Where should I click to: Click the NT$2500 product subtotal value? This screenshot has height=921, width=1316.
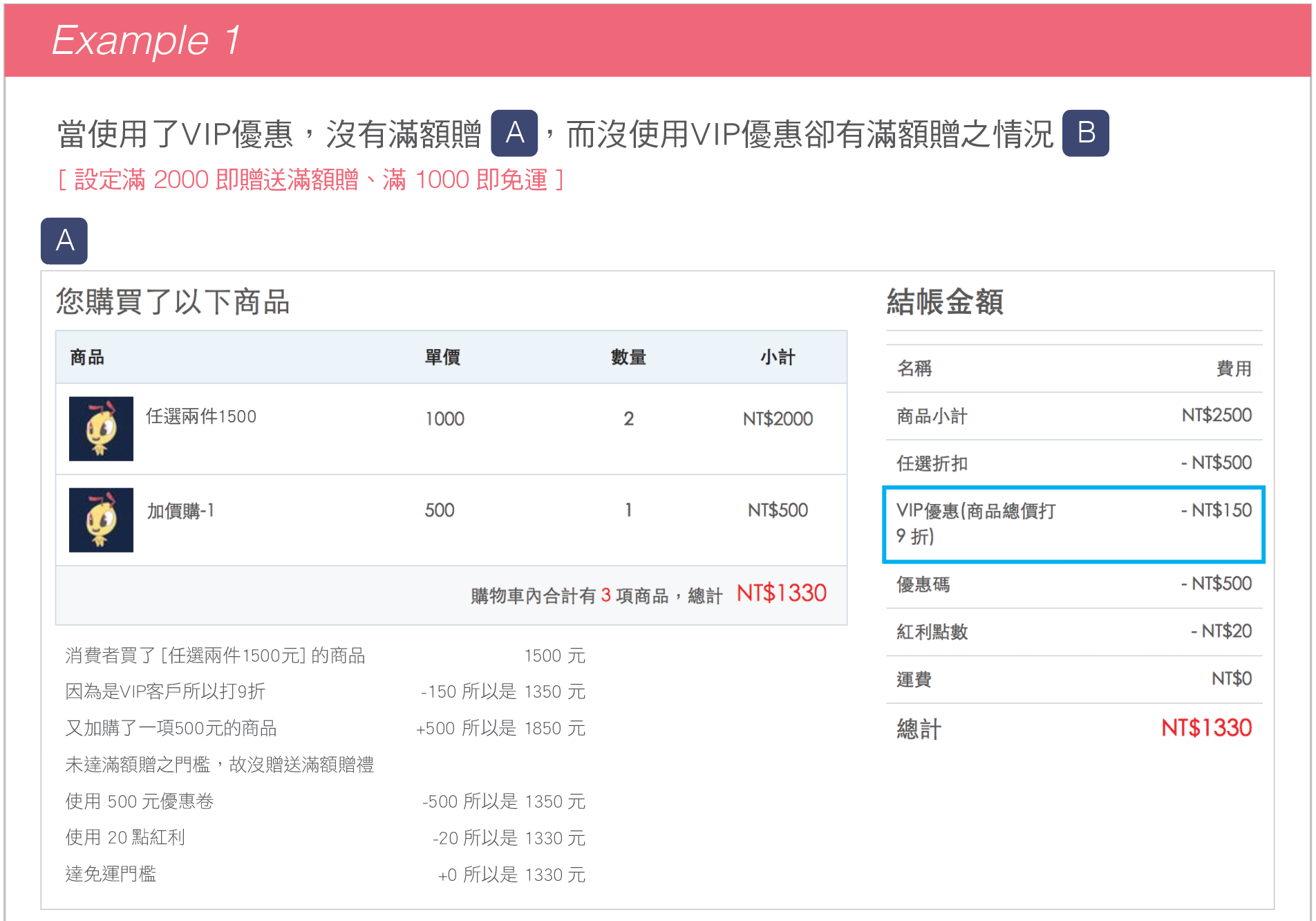(1216, 415)
